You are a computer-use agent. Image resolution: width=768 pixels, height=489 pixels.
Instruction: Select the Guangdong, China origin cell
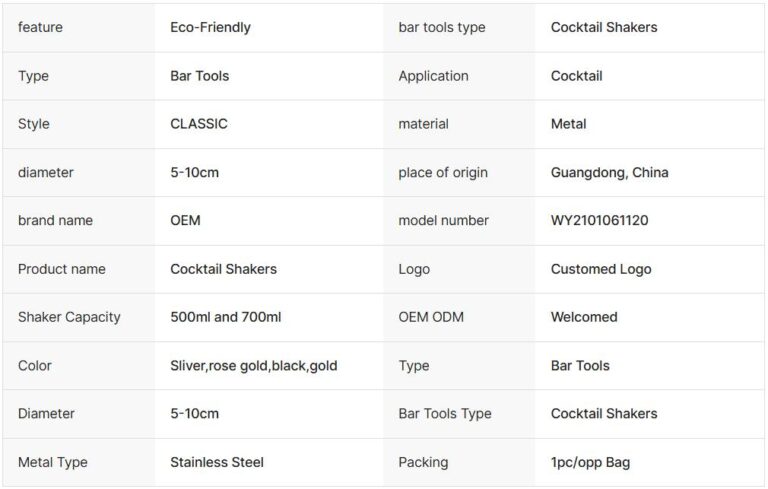610,172
